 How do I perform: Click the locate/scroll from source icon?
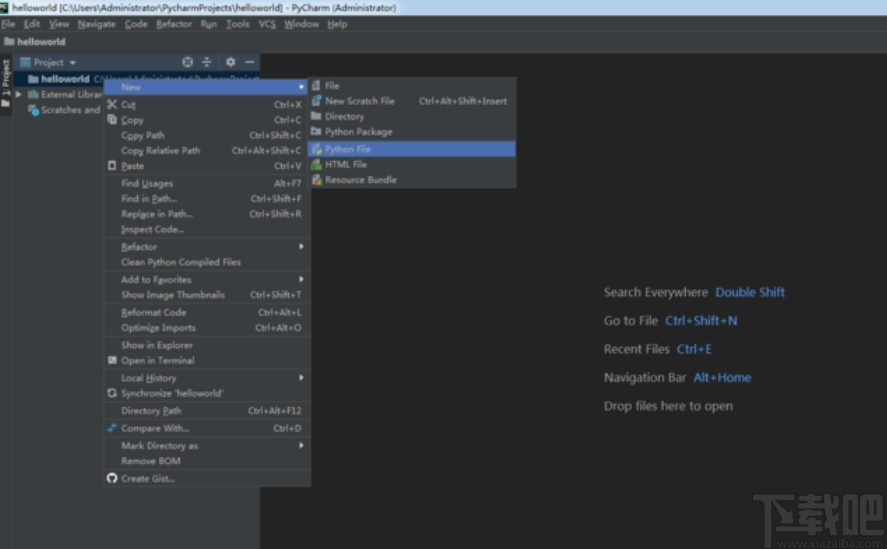coord(187,62)
